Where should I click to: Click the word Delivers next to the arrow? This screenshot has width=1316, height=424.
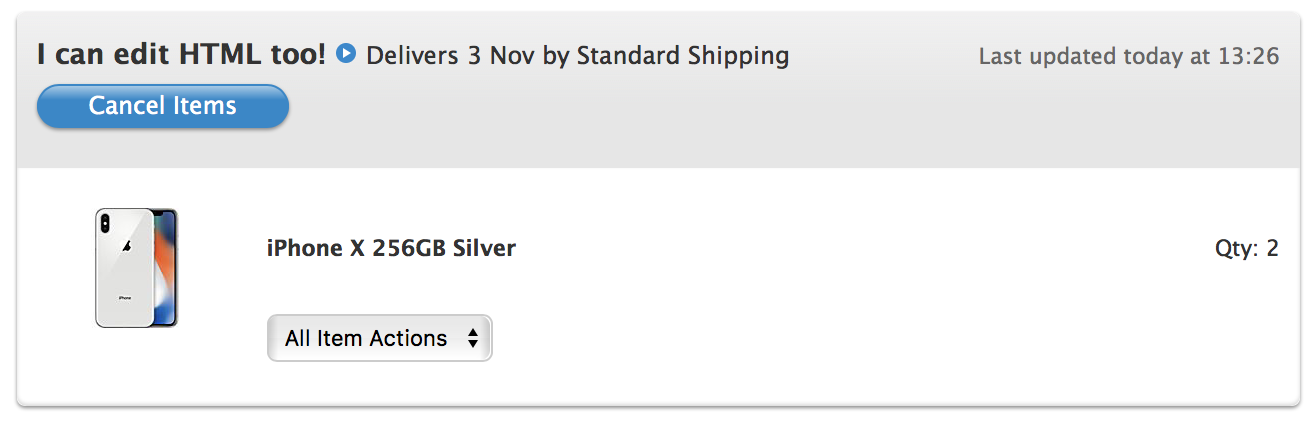click(414, 55)
